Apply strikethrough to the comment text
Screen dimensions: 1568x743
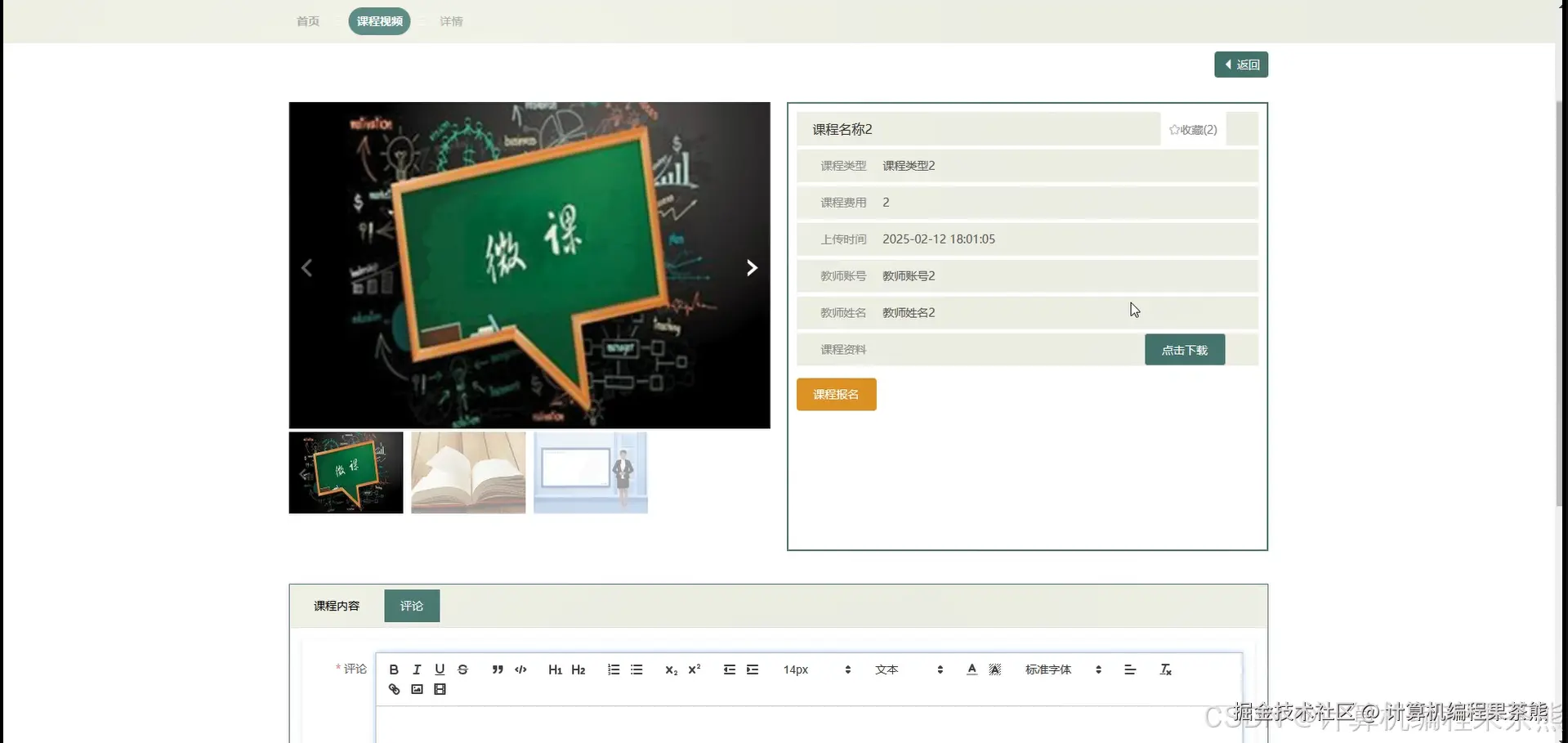click(463, 669)
